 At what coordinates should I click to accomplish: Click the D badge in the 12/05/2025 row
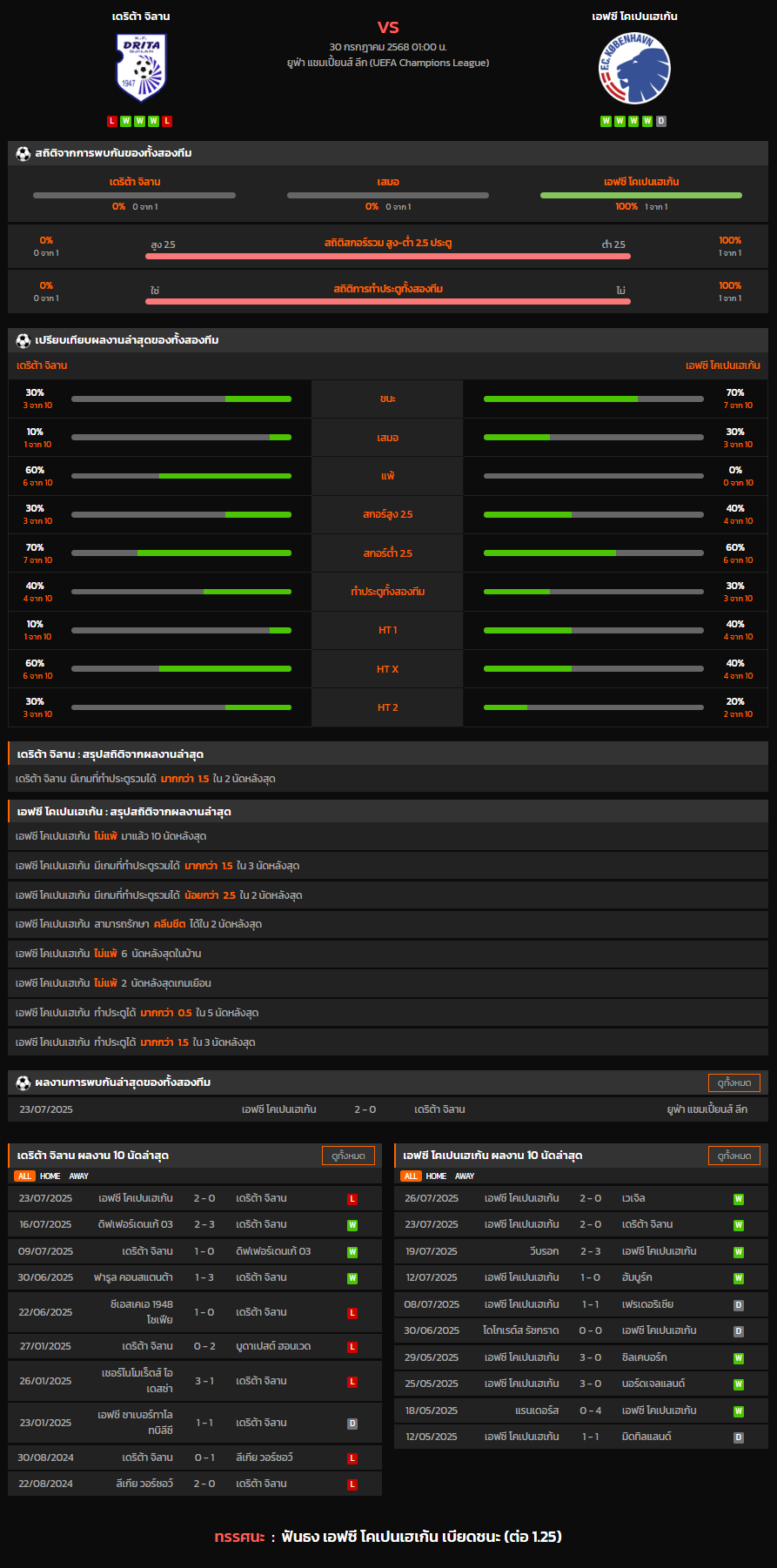(739, 1437)
